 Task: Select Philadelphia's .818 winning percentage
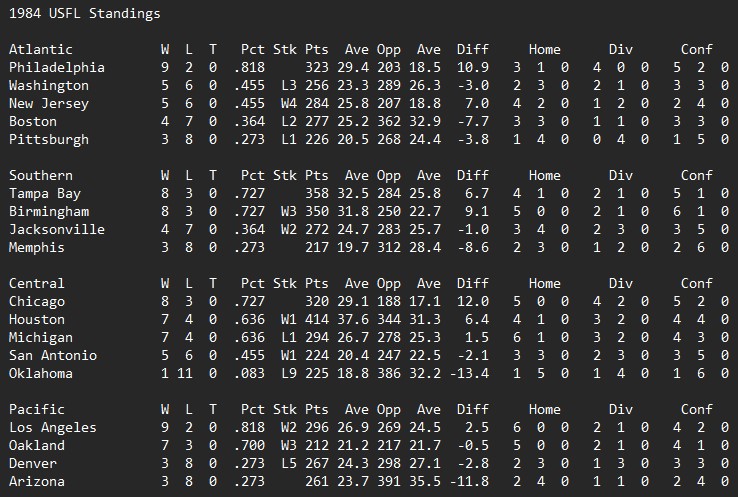click(x=250, y=68)
